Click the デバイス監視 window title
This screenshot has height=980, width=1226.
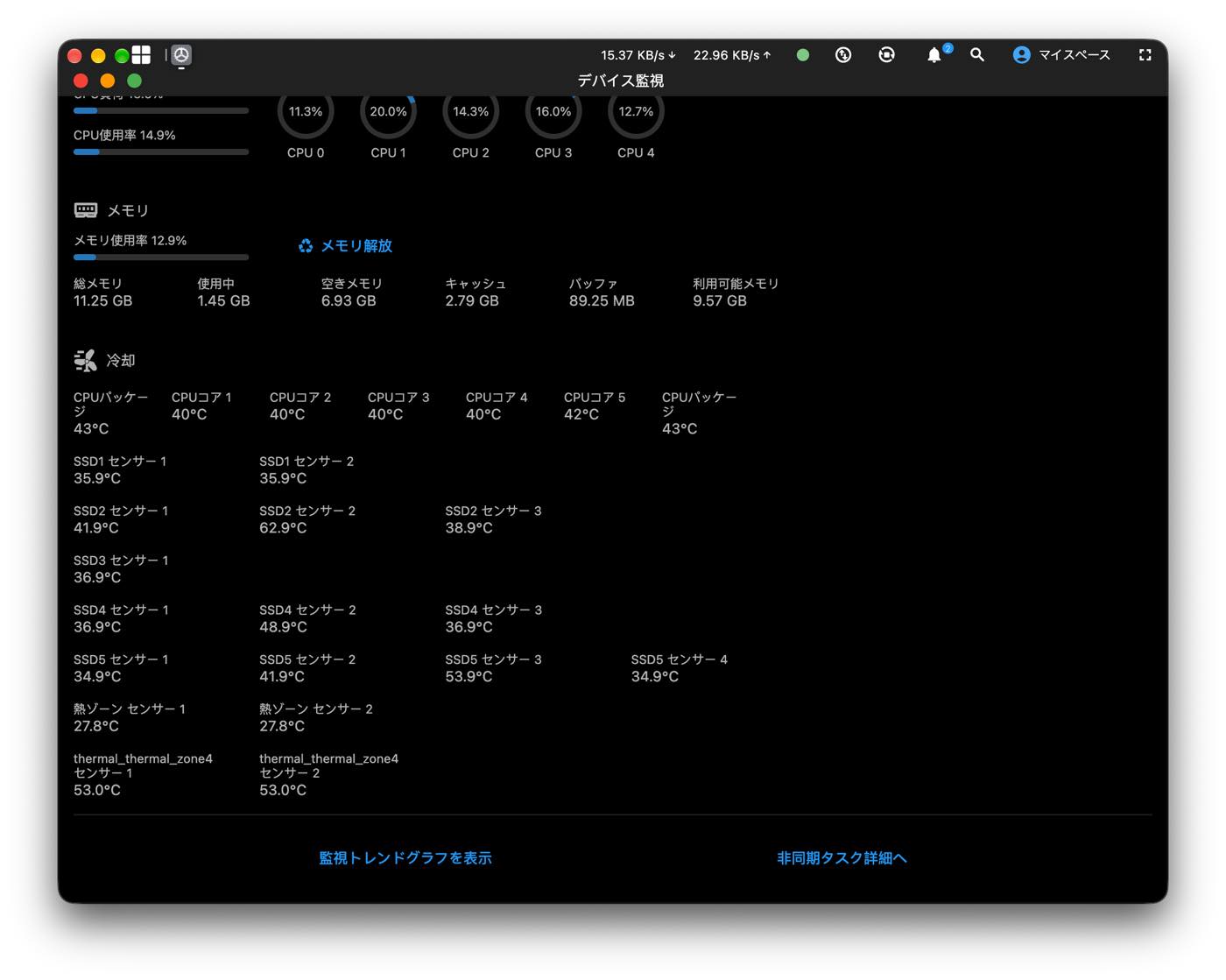(620, 81)
